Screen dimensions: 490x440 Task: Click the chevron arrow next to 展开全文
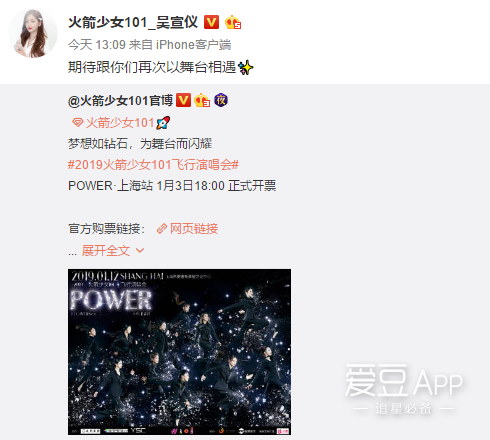click(x=140, y=251)
